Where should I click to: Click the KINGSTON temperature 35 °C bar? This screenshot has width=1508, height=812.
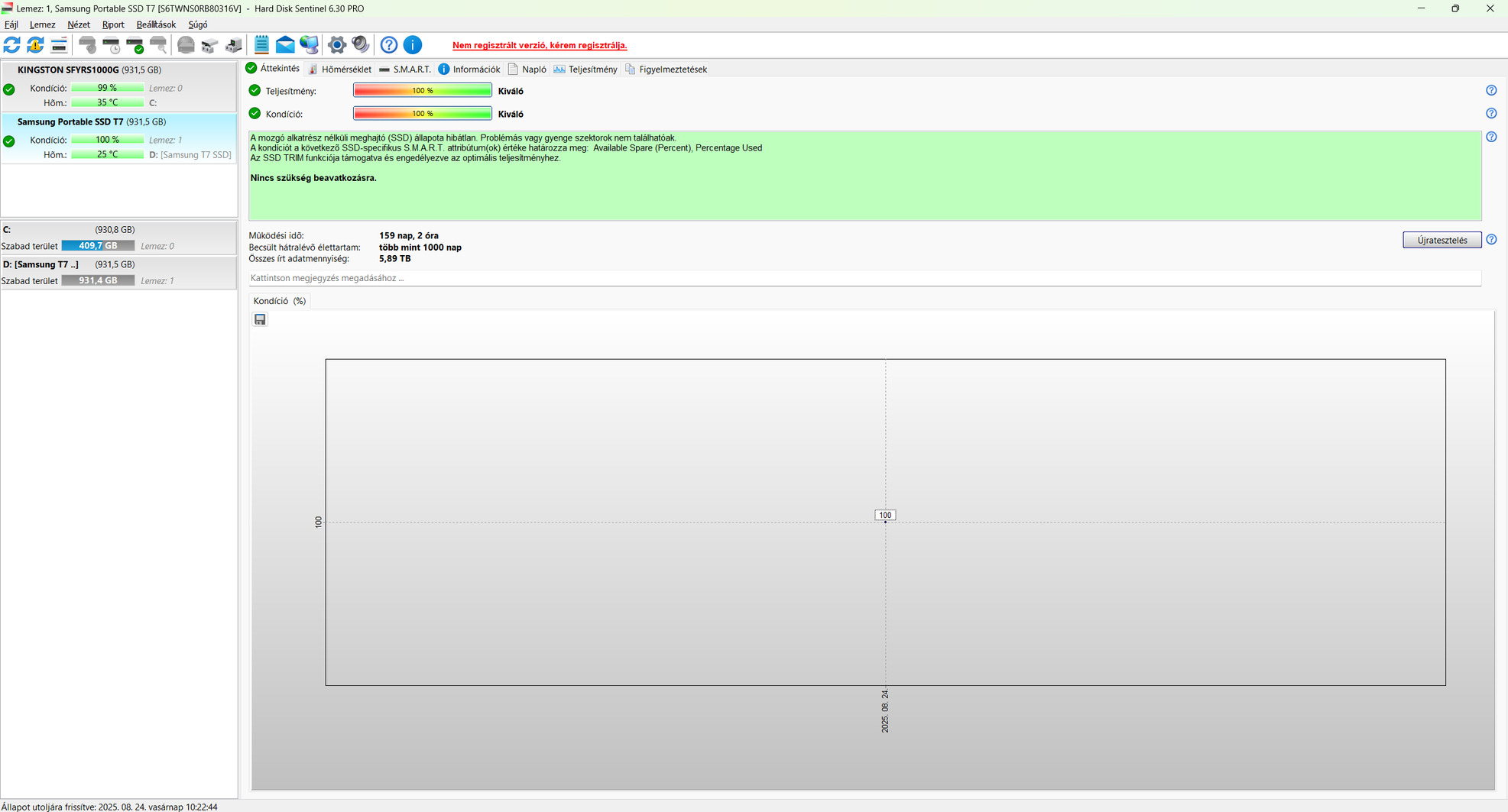pyautogui.click(x=107, y=102)
